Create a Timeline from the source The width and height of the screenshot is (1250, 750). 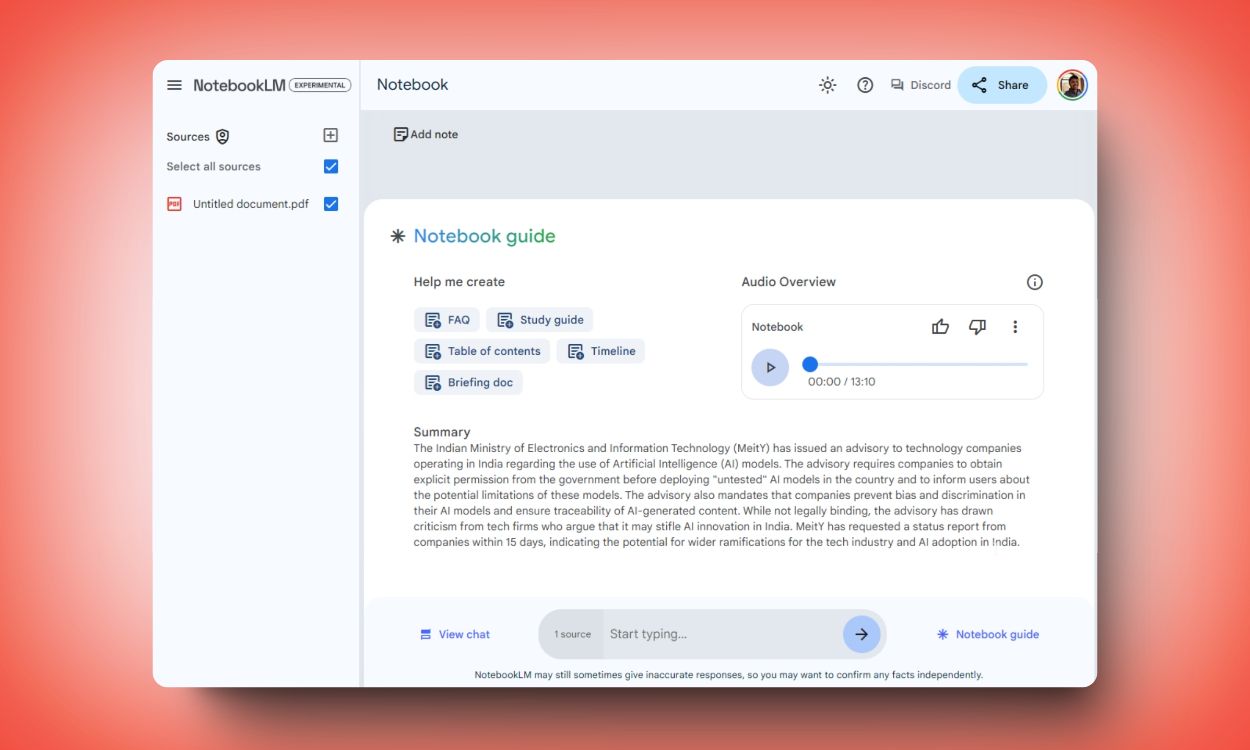coord(600,351)
